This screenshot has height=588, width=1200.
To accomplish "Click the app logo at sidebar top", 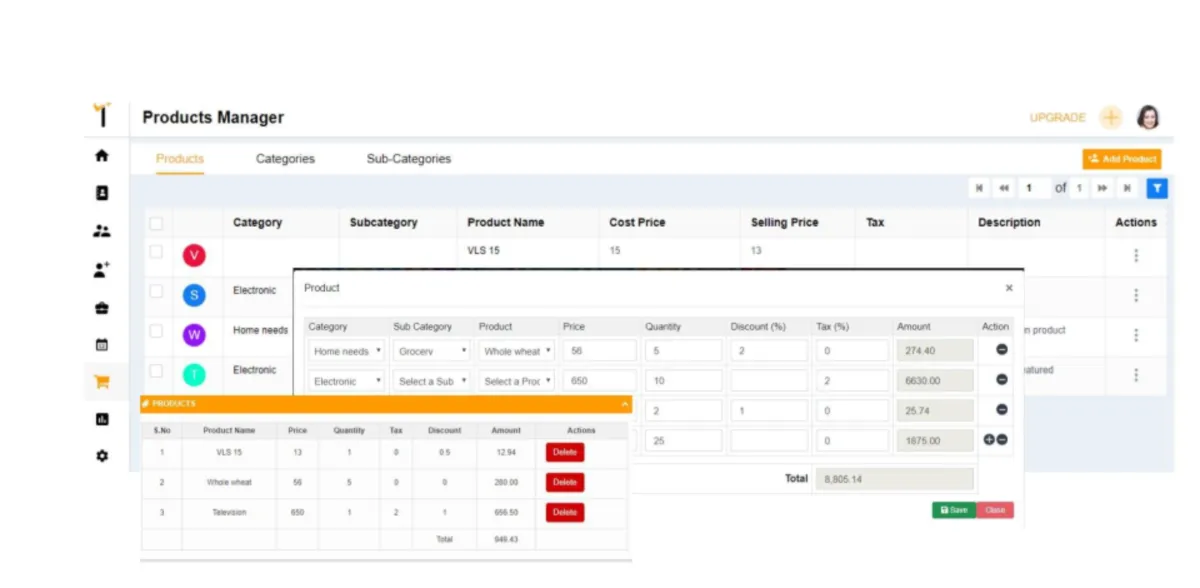I will [101, 114].
